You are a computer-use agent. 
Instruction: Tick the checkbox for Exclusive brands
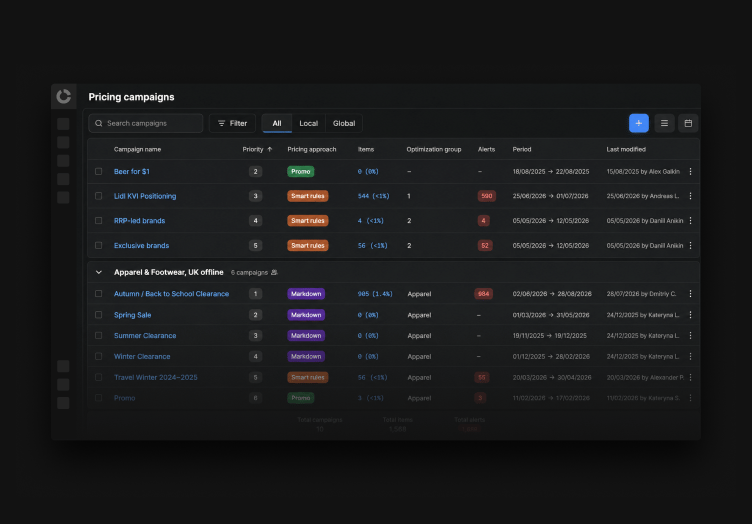[x=98, y=245]
